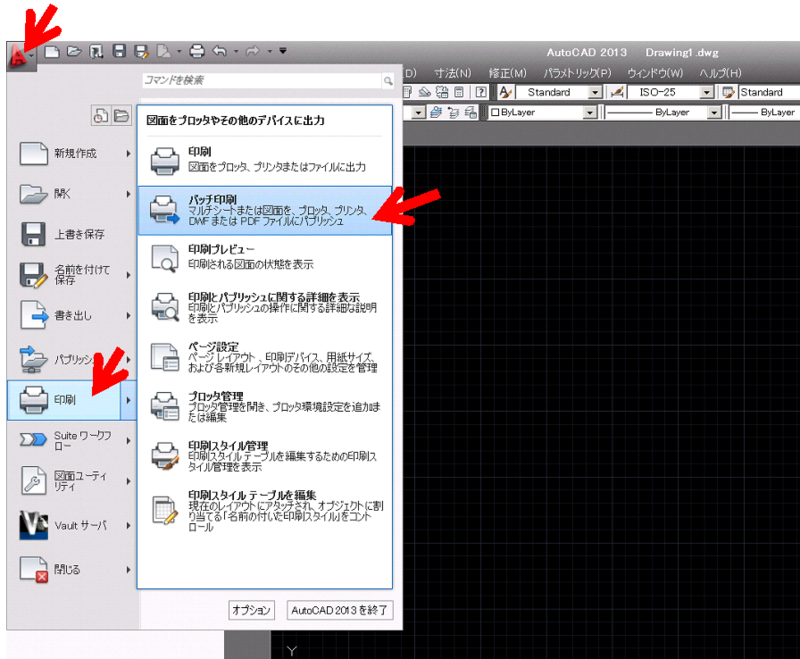Choose 印刷 plot option in submenu
The image size is (800, 659).
pos(264,160)
